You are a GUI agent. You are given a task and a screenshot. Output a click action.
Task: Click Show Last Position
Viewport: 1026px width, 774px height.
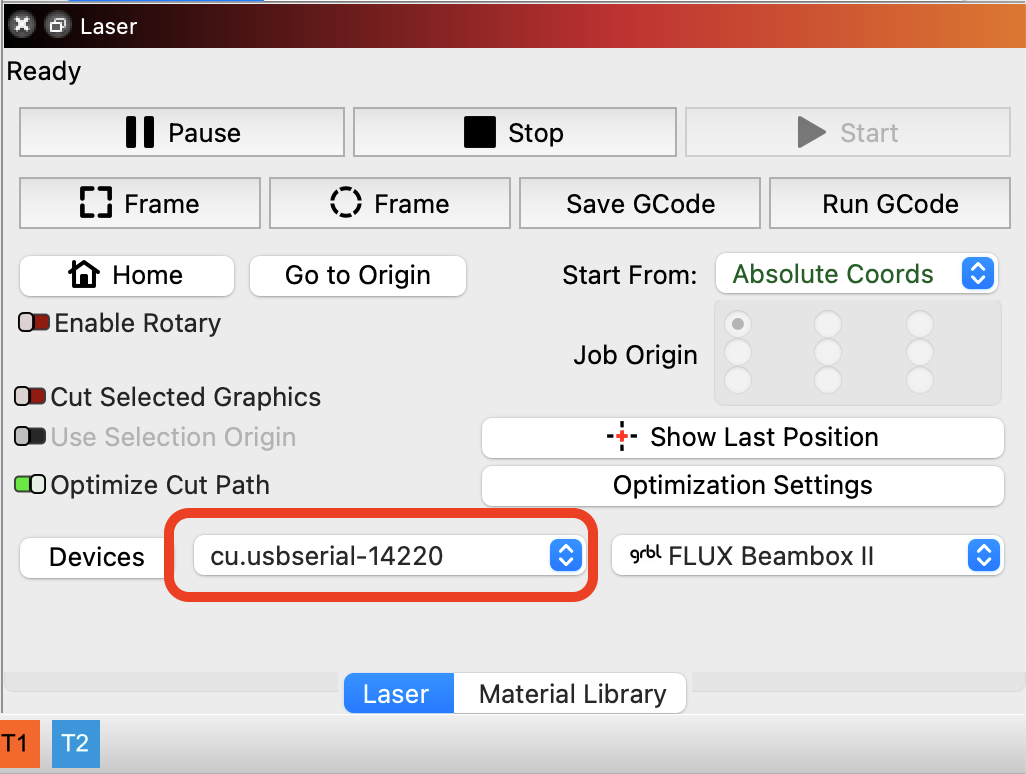coord(743,438)
